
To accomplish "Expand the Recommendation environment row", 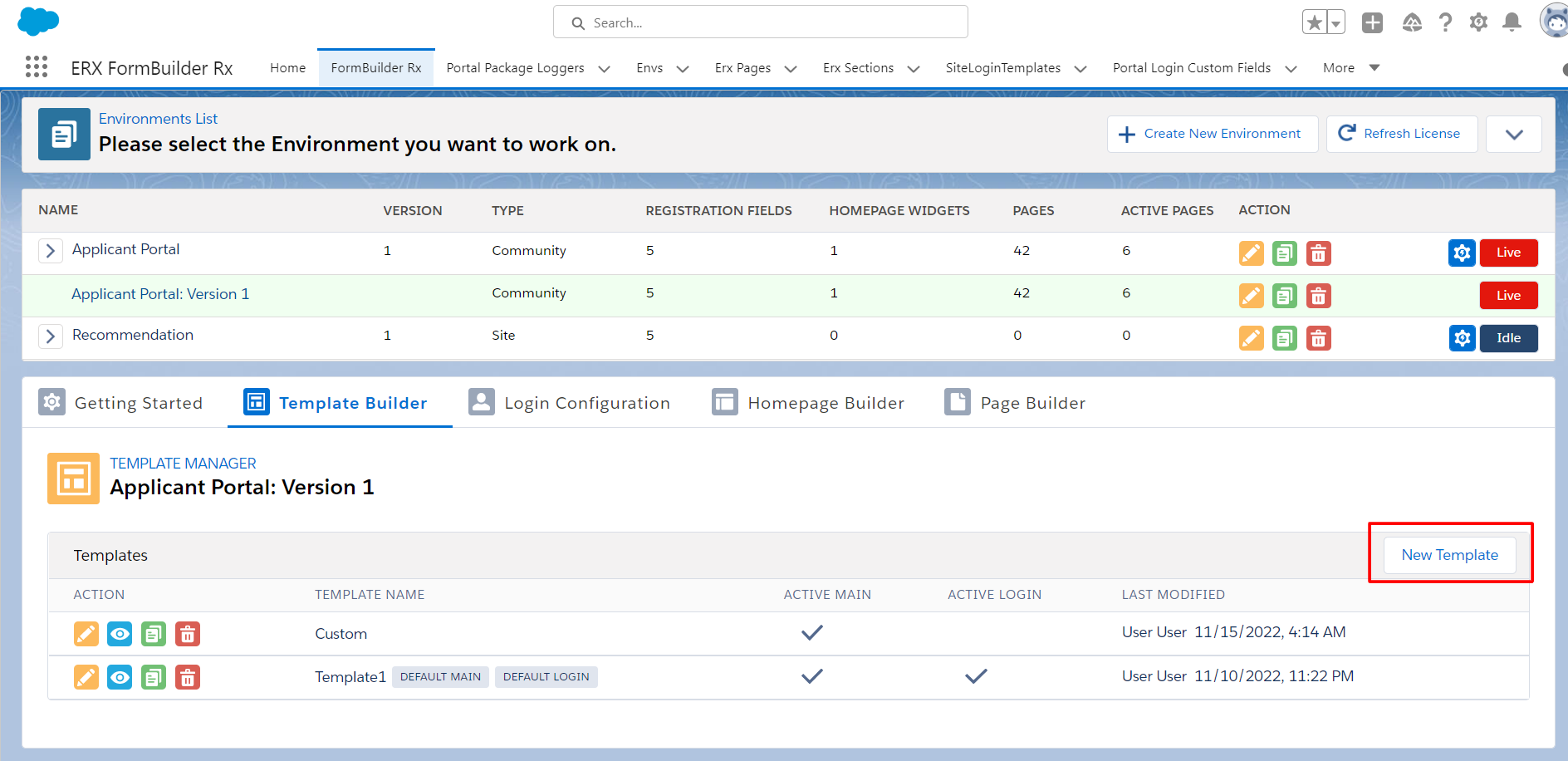I will click(x=51, y=336).
